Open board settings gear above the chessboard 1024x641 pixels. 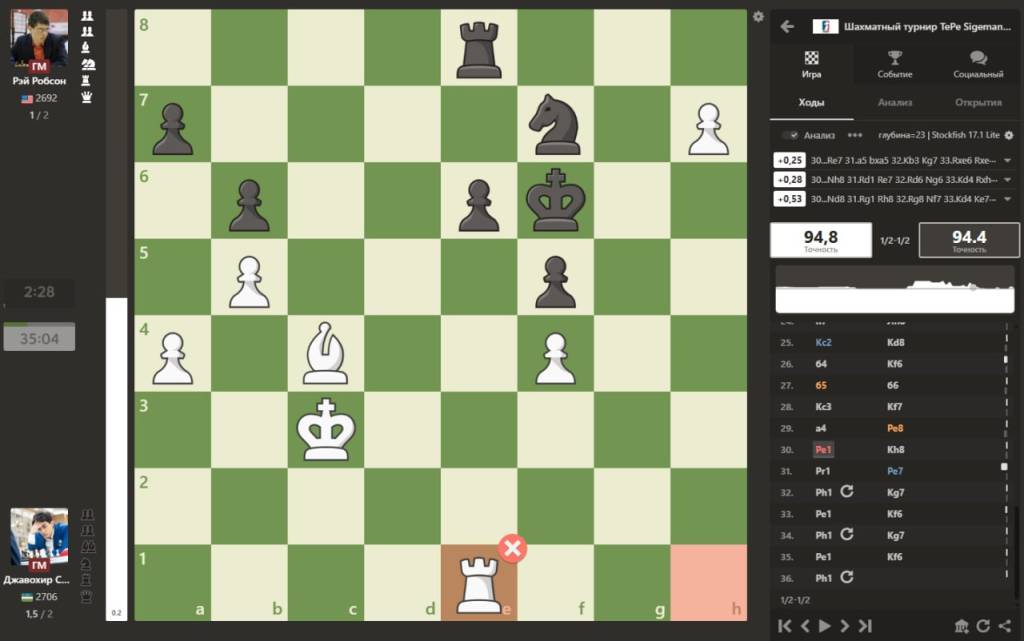tap(758, 17)
